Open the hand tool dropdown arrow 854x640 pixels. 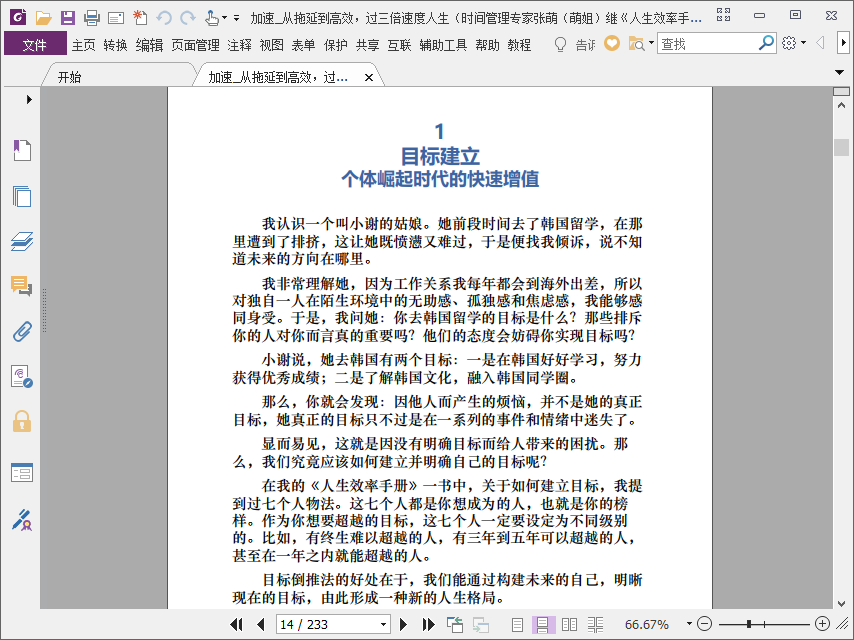point(224,19)
